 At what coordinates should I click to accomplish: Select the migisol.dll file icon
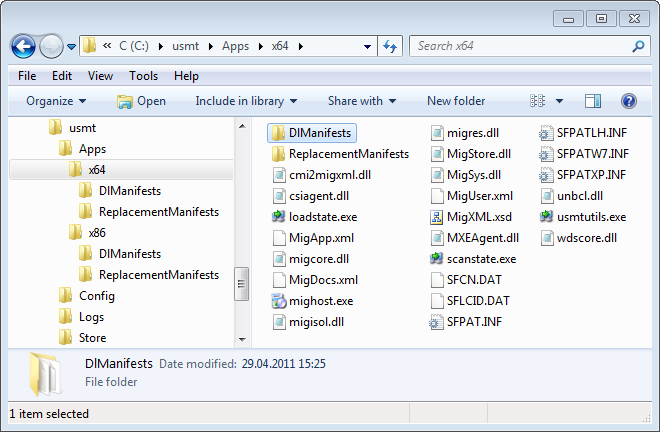point(279,322)
